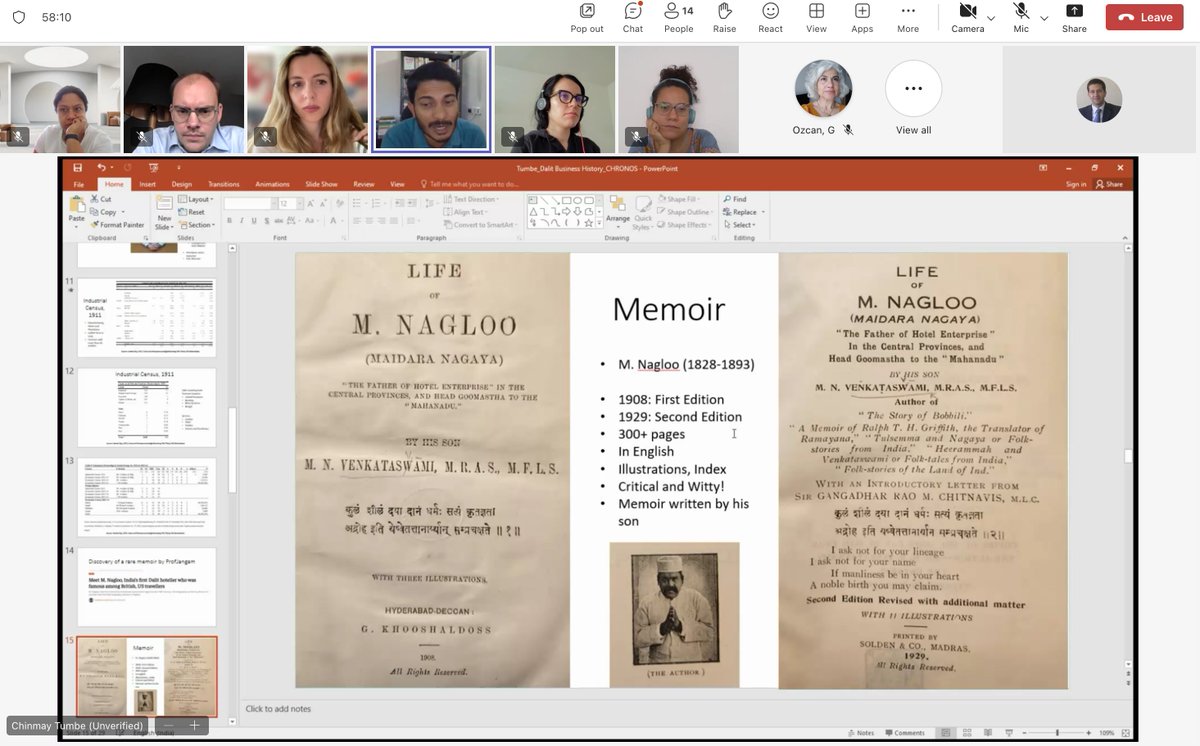Toggle the Mic mute state
Viewport: 1200px width, 746px height.
click(1021, 17)
